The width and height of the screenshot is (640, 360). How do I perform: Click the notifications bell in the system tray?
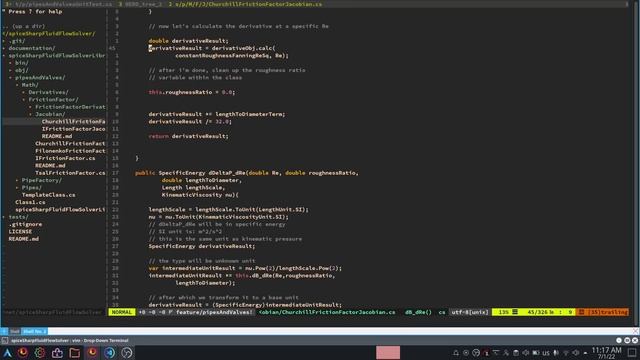point(456,353)
